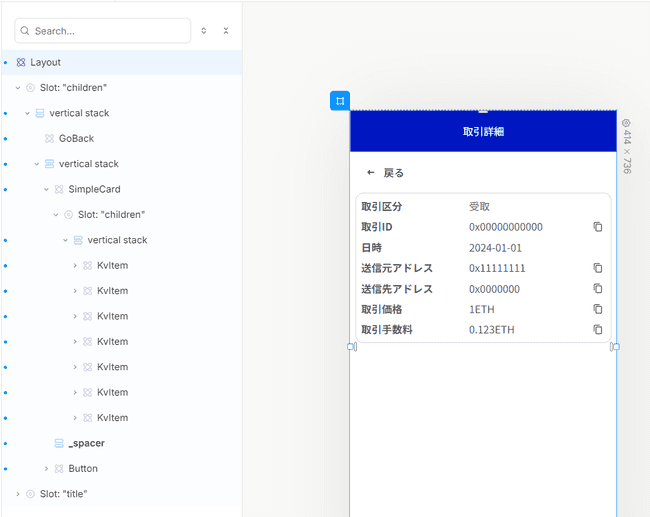Screen dimensions: 650x517
Task: Copy the 送信元アドレス value with its copy icon
Action: pos(597,268)
